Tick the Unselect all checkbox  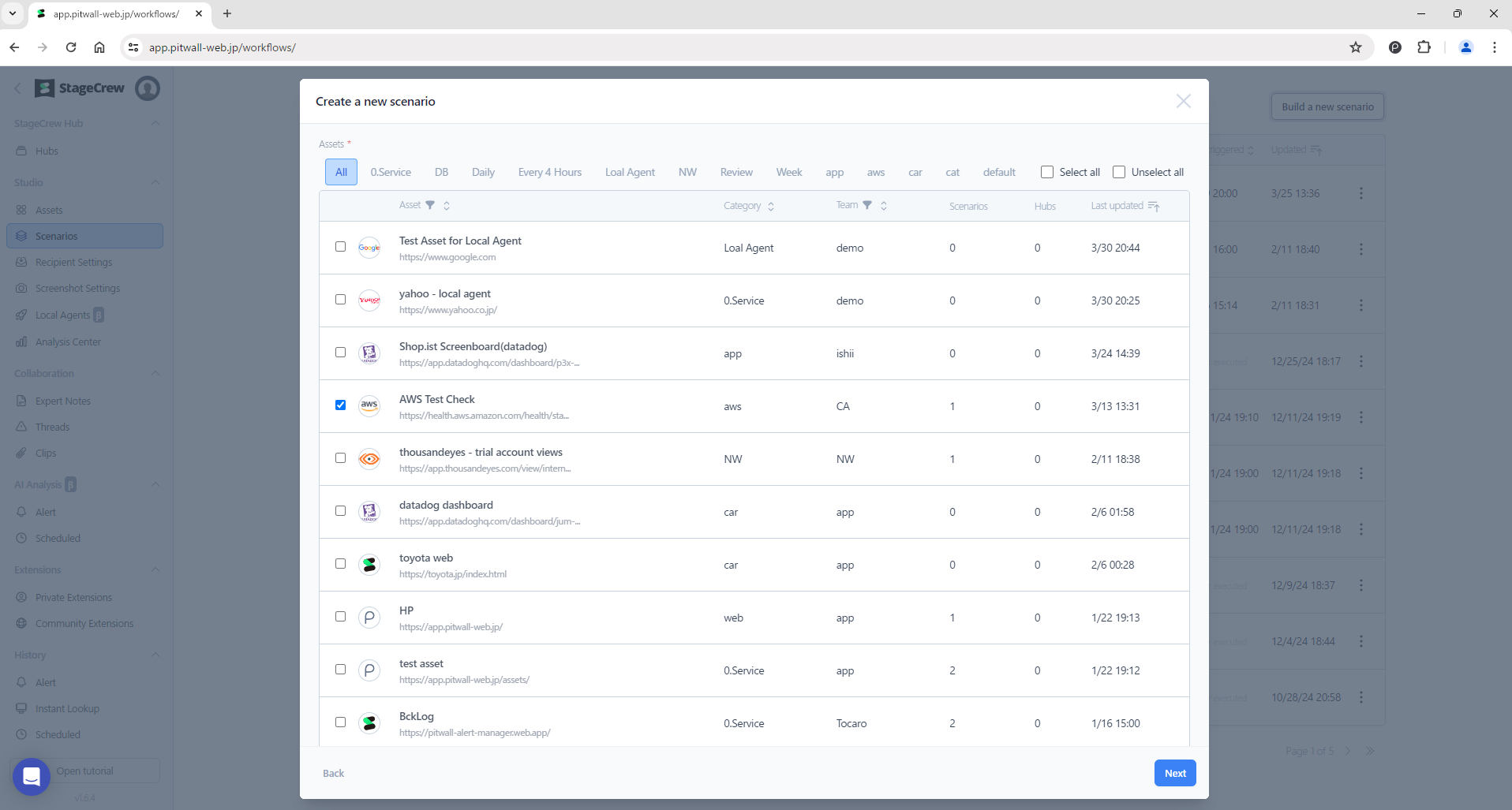click(1119, 172)
